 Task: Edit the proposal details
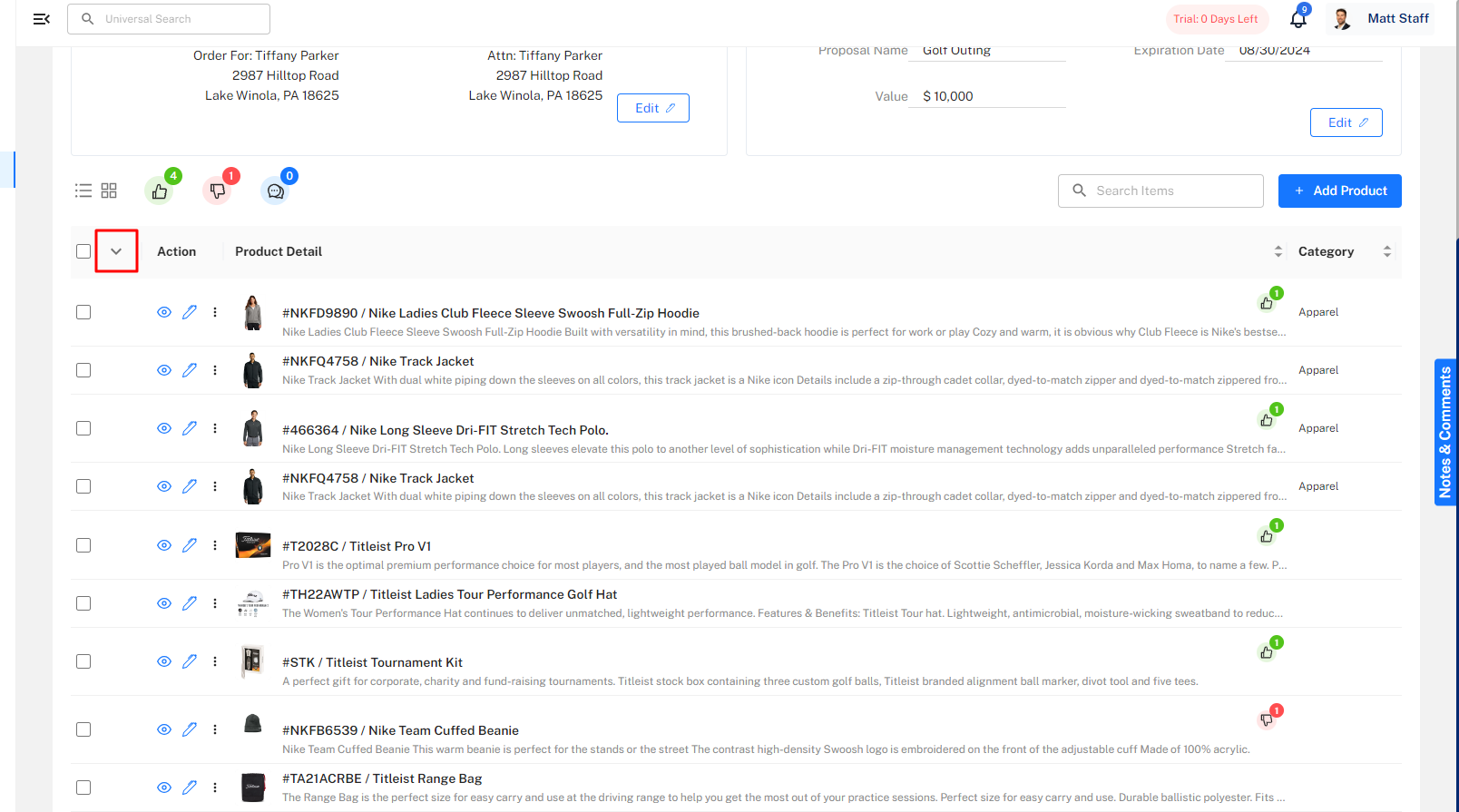coord(1346,122)
